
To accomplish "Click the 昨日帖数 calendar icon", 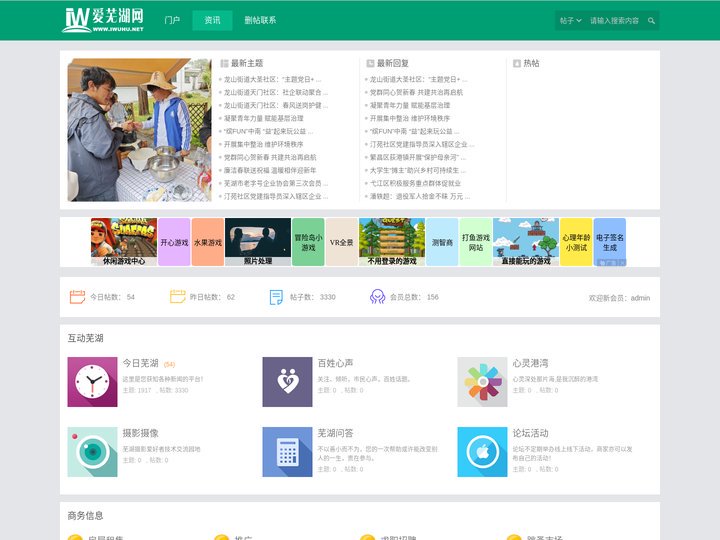I will click(177, 297).
